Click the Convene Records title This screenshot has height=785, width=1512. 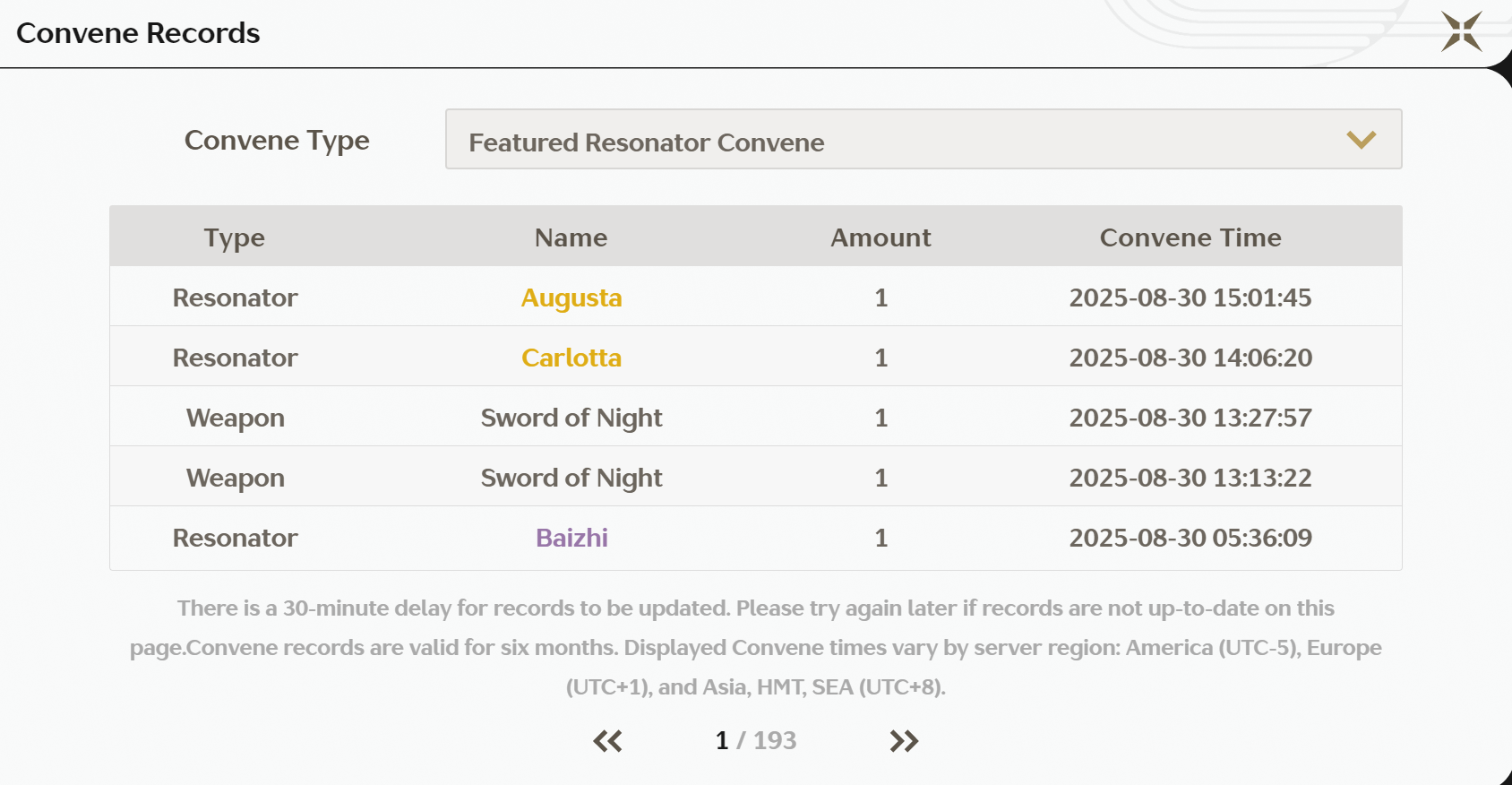point(138,33)
